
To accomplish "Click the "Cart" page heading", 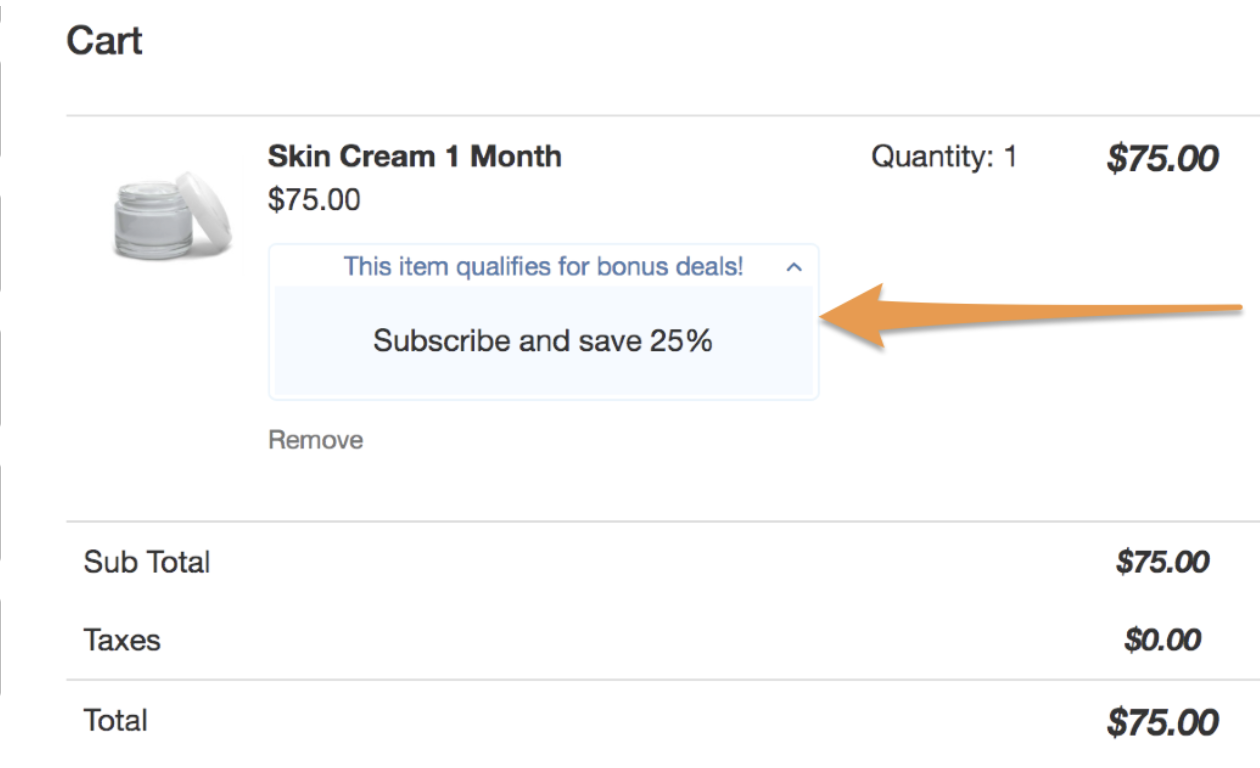I will tap(104, 41).
